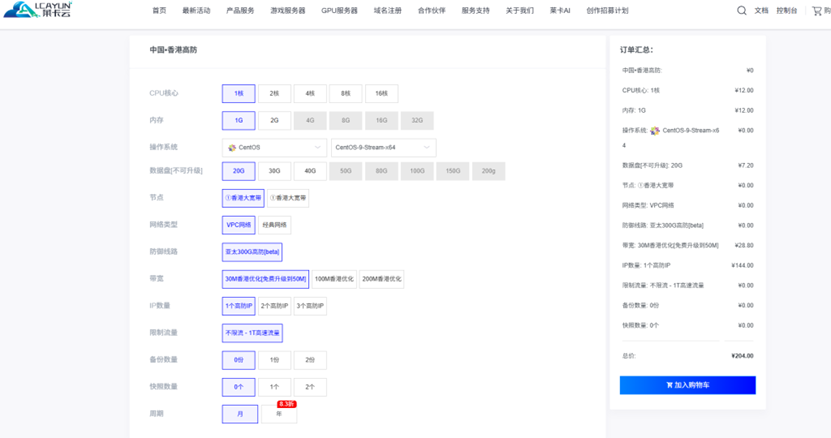Expand the CentOS operating system dropdown

click(273, 147)
